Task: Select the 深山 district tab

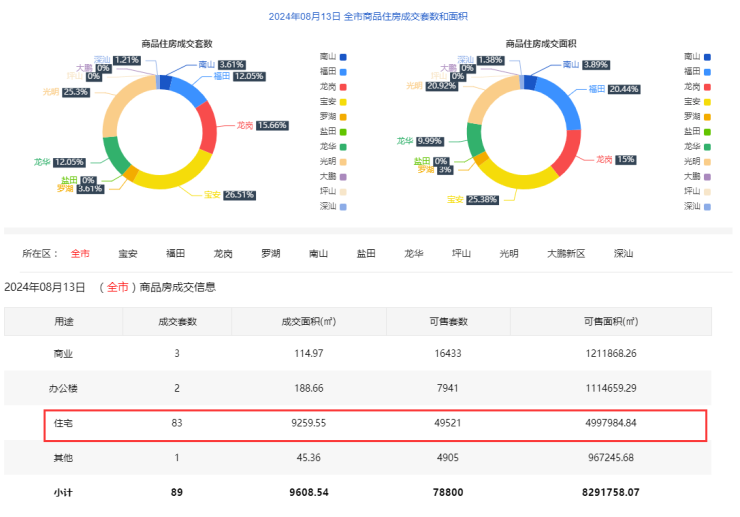Action: 624,254
